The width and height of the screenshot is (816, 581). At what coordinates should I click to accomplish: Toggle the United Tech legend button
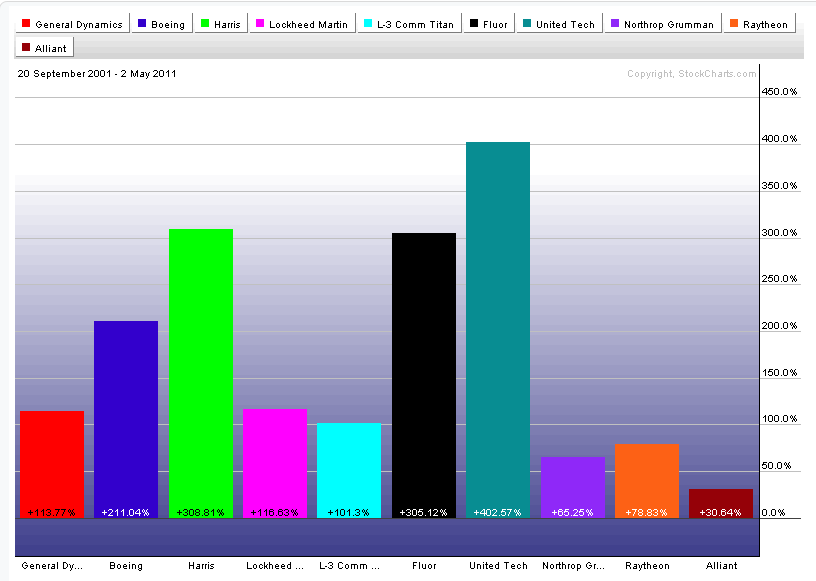[559, 24]
